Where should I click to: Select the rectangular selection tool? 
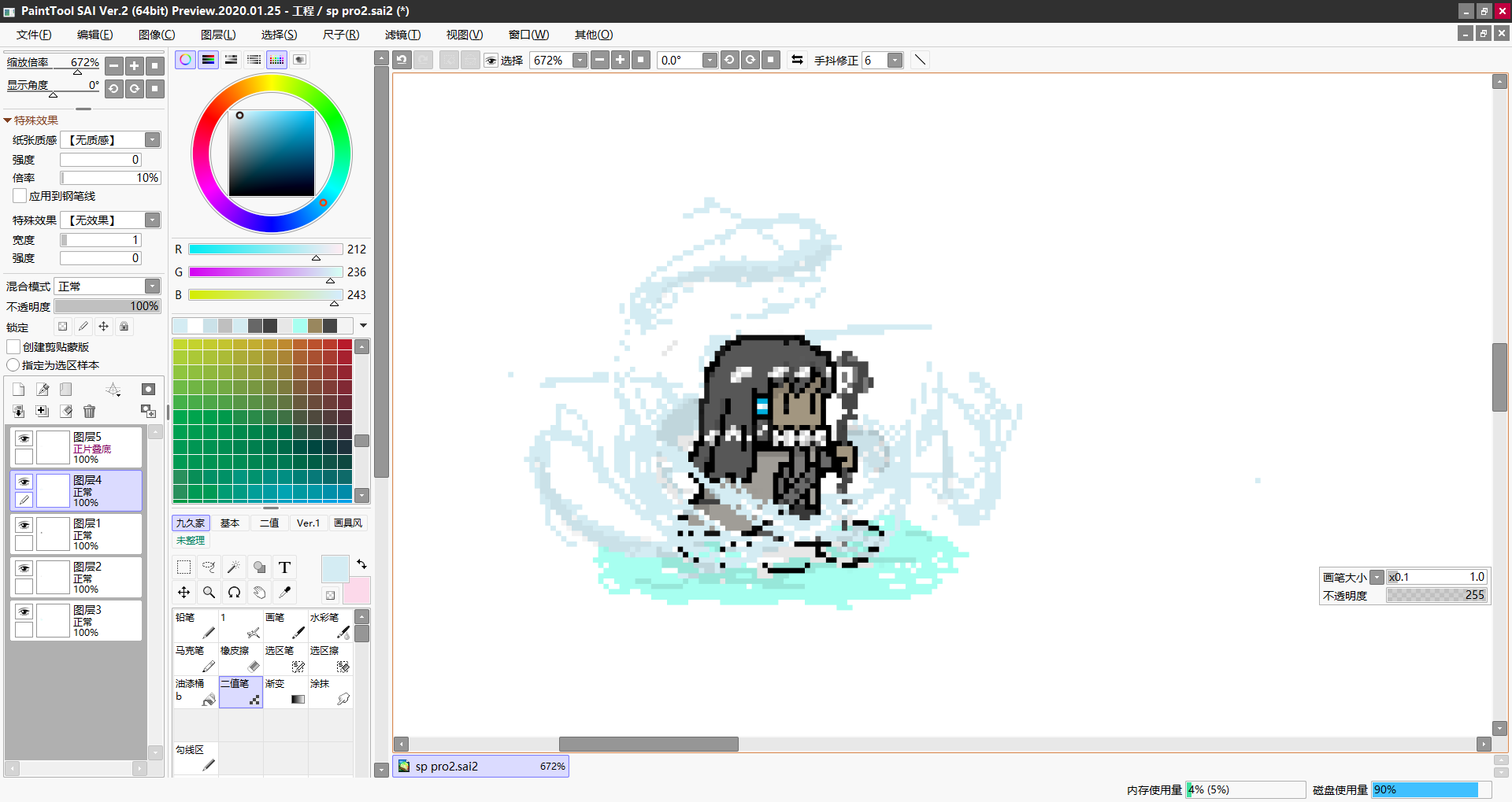[x=183, y=567]
